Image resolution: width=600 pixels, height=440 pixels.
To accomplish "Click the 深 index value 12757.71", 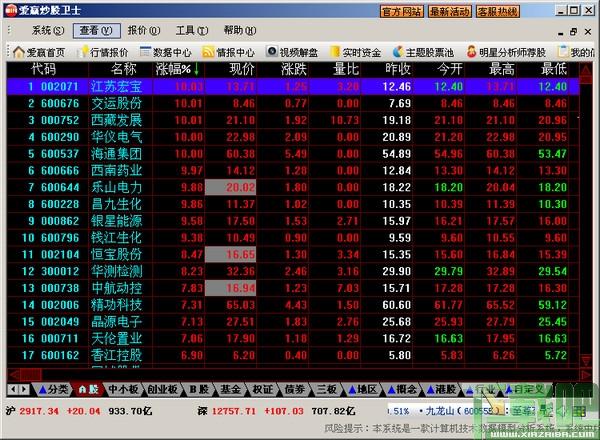I will click(234, 411).
